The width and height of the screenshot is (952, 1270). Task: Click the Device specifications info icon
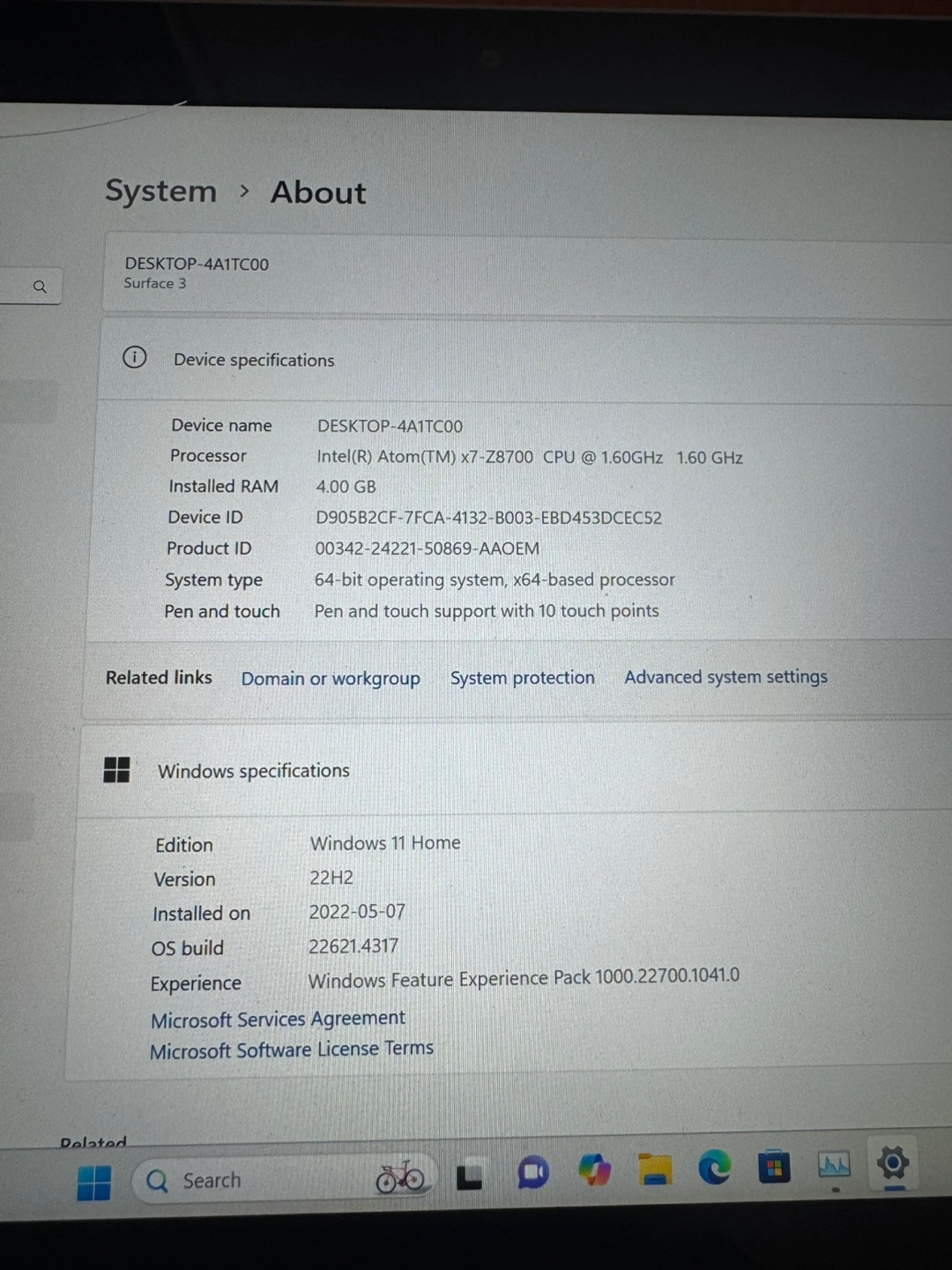(134, 357)
